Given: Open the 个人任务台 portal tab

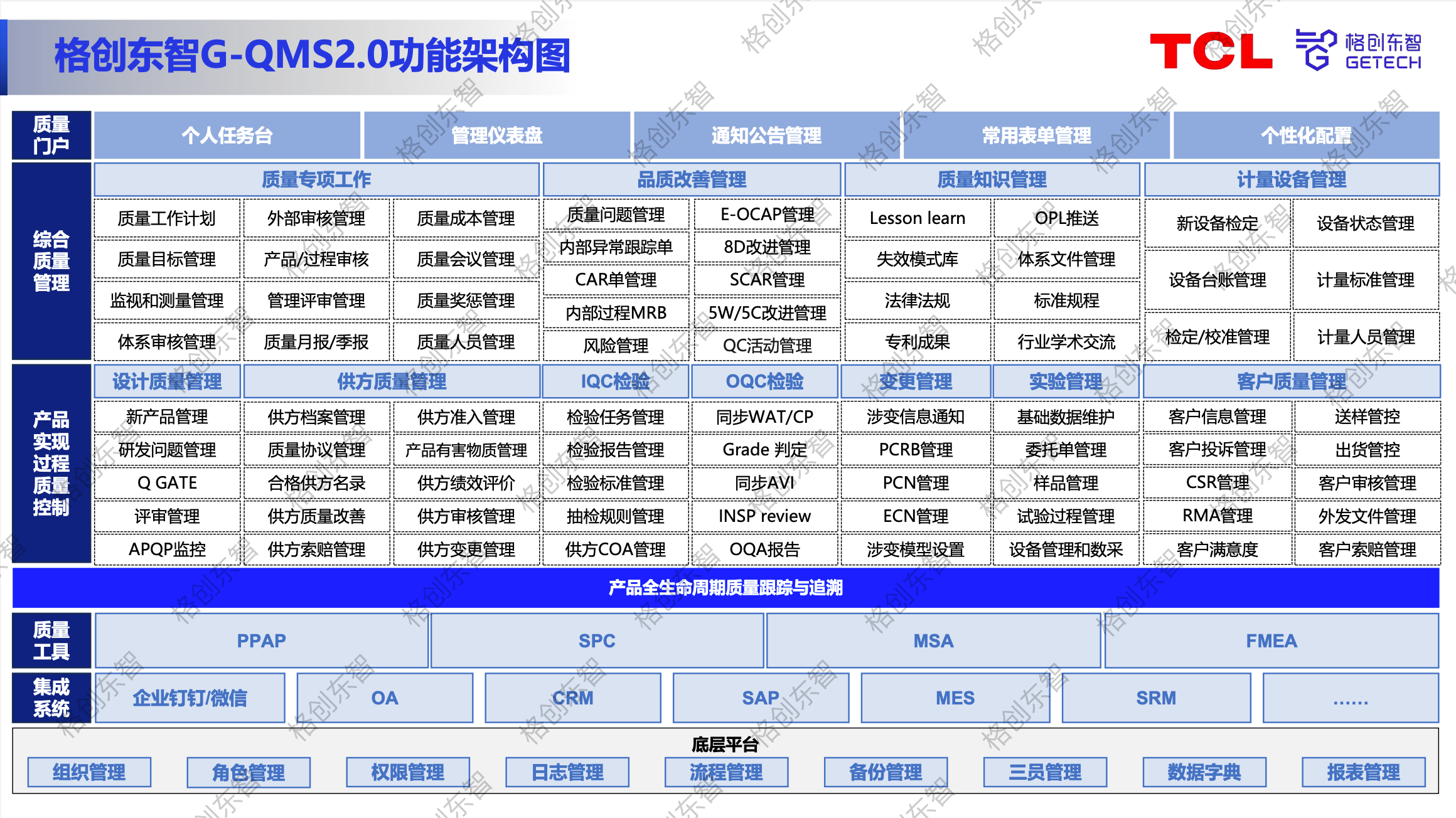Looking at the screenshot, I should [x=227, y=135].
